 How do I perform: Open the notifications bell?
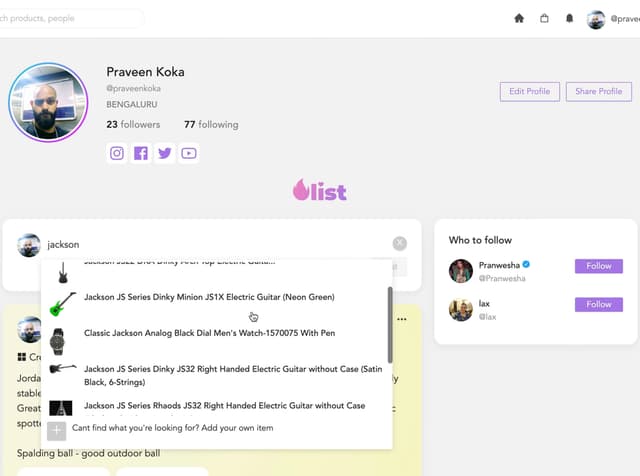pyautogui.click(x=570, y=18)
